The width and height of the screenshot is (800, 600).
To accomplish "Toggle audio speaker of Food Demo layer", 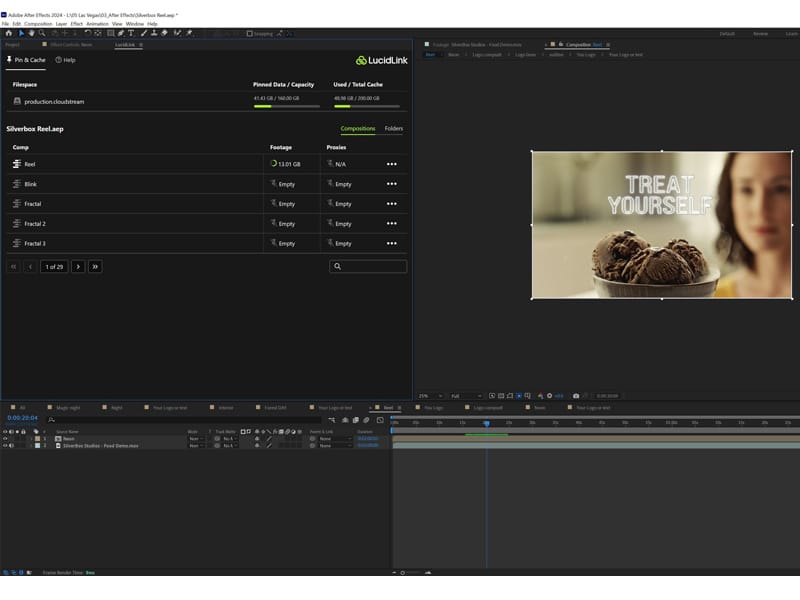I will tap(12, 446).
